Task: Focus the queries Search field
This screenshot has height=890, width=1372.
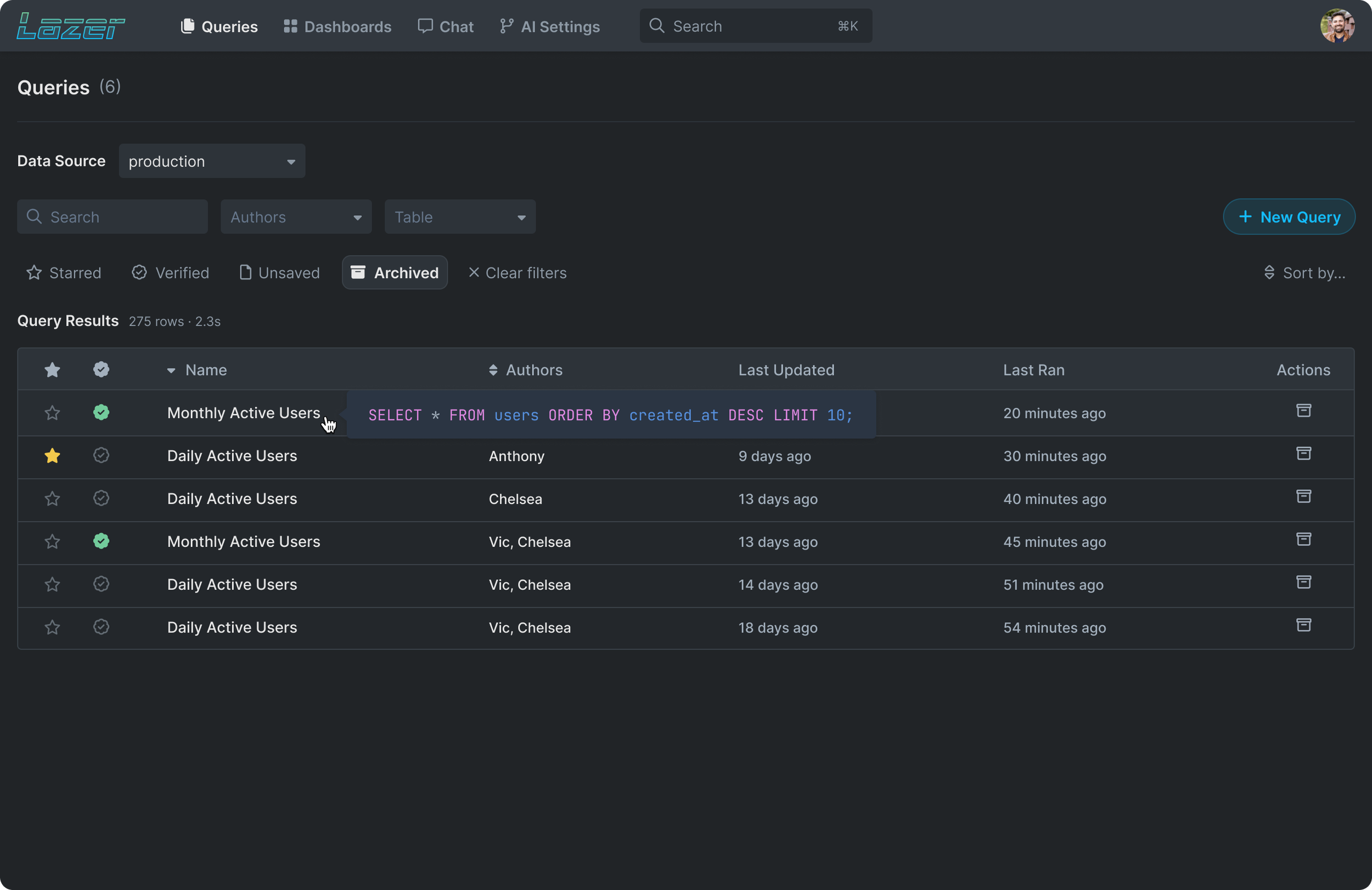Action: tap(113, 217)
